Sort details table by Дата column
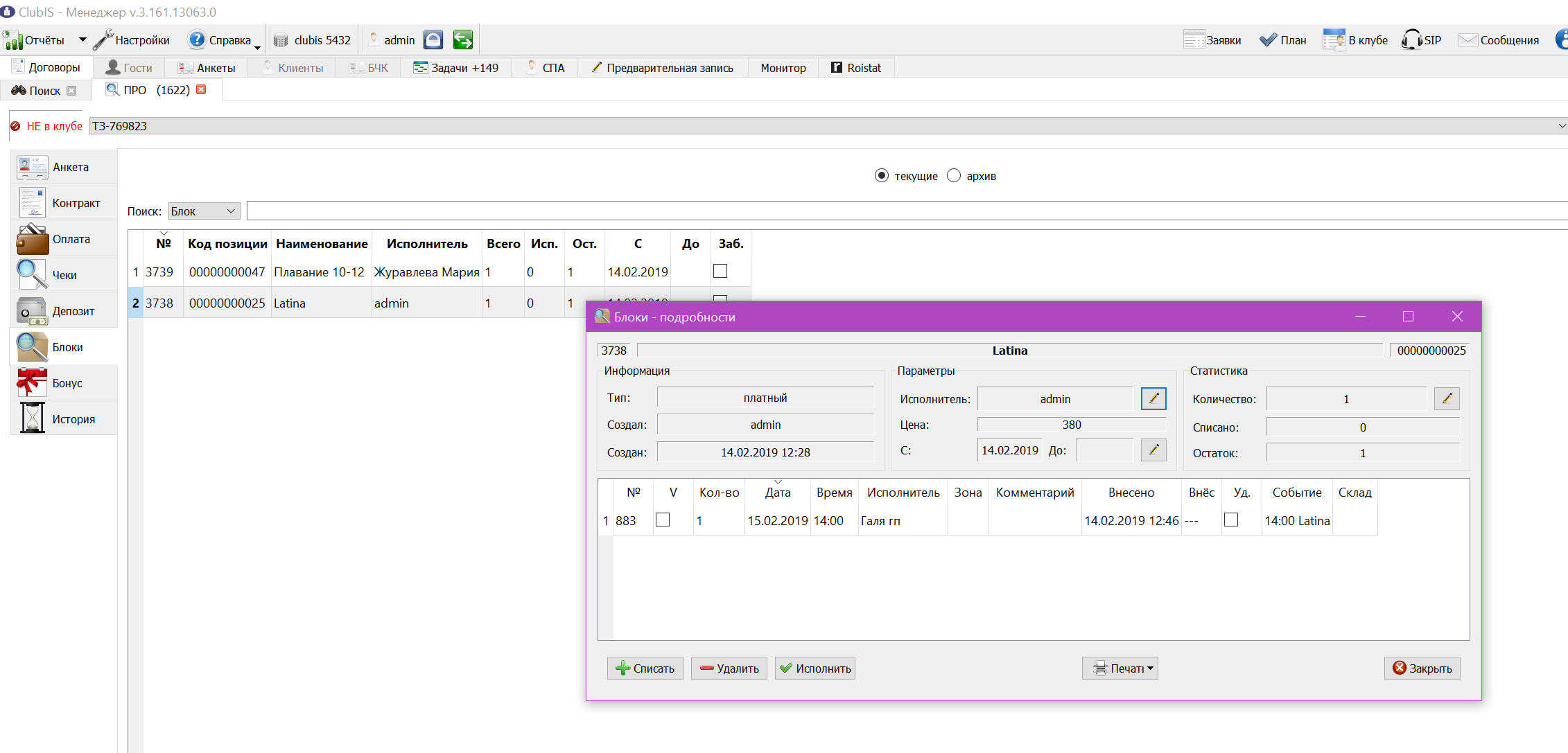 coord(778,492)
